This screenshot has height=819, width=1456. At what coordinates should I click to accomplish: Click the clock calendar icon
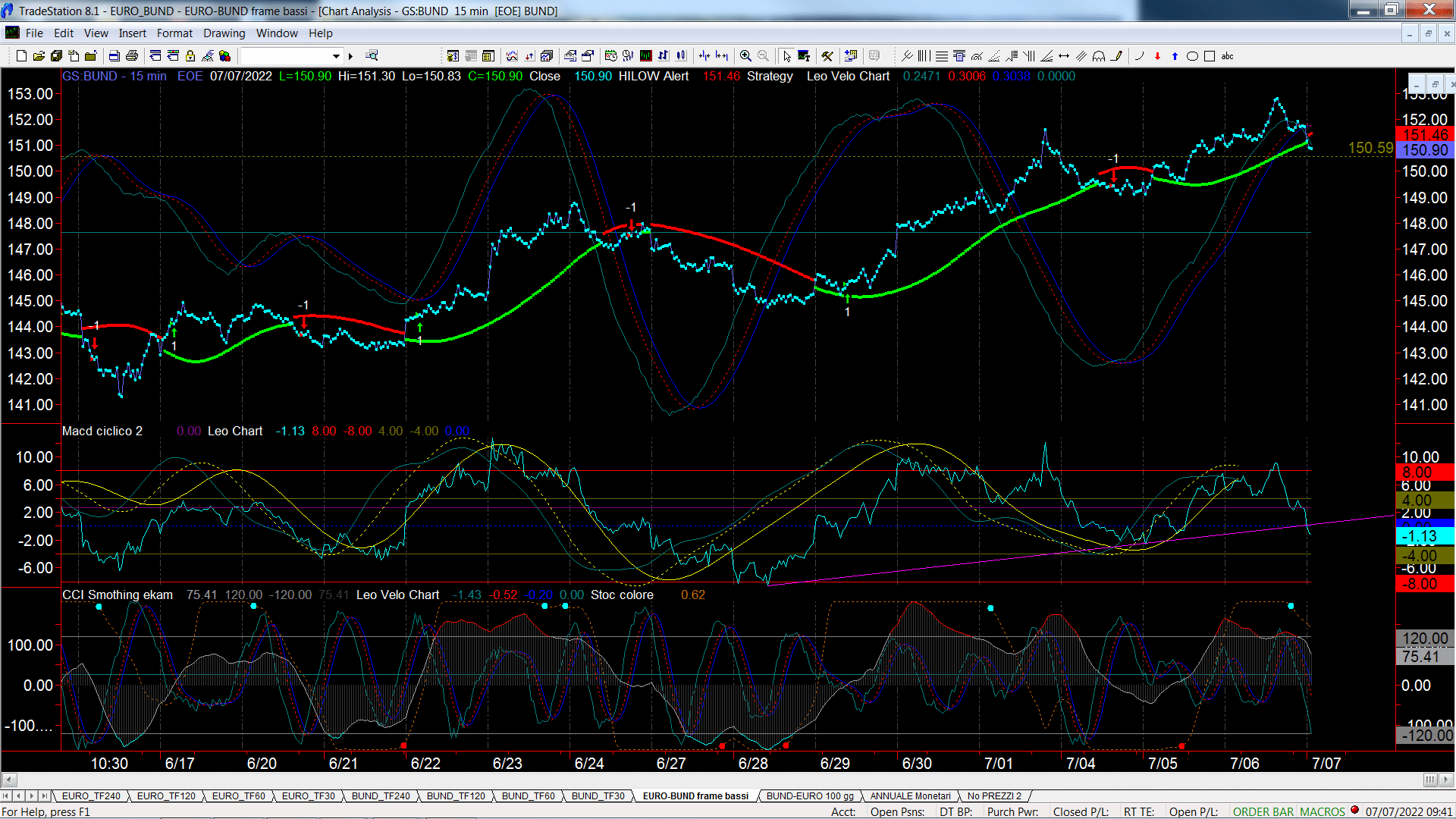tap(610, 55)
